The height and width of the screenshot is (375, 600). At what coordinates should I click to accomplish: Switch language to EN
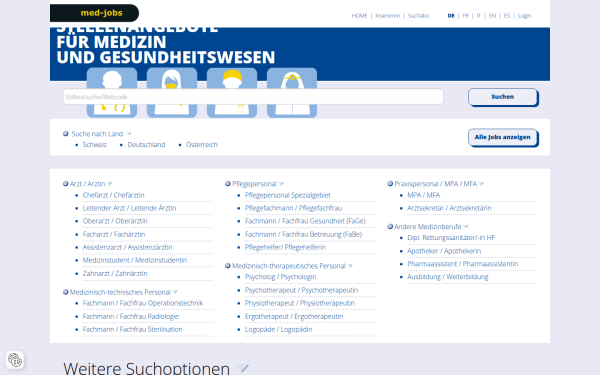click(x=492, y=16)
